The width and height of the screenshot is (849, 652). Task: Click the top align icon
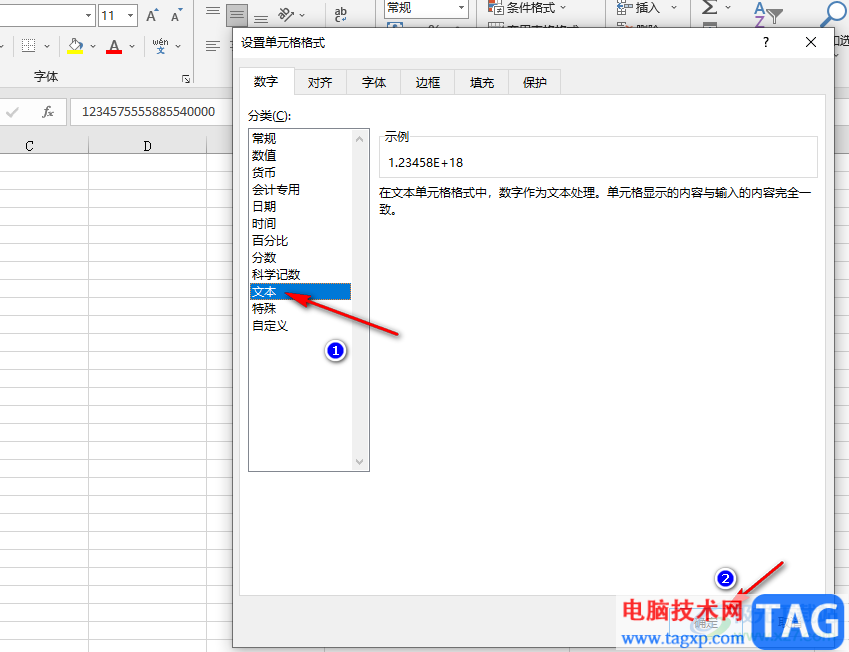tap(213, 12)
